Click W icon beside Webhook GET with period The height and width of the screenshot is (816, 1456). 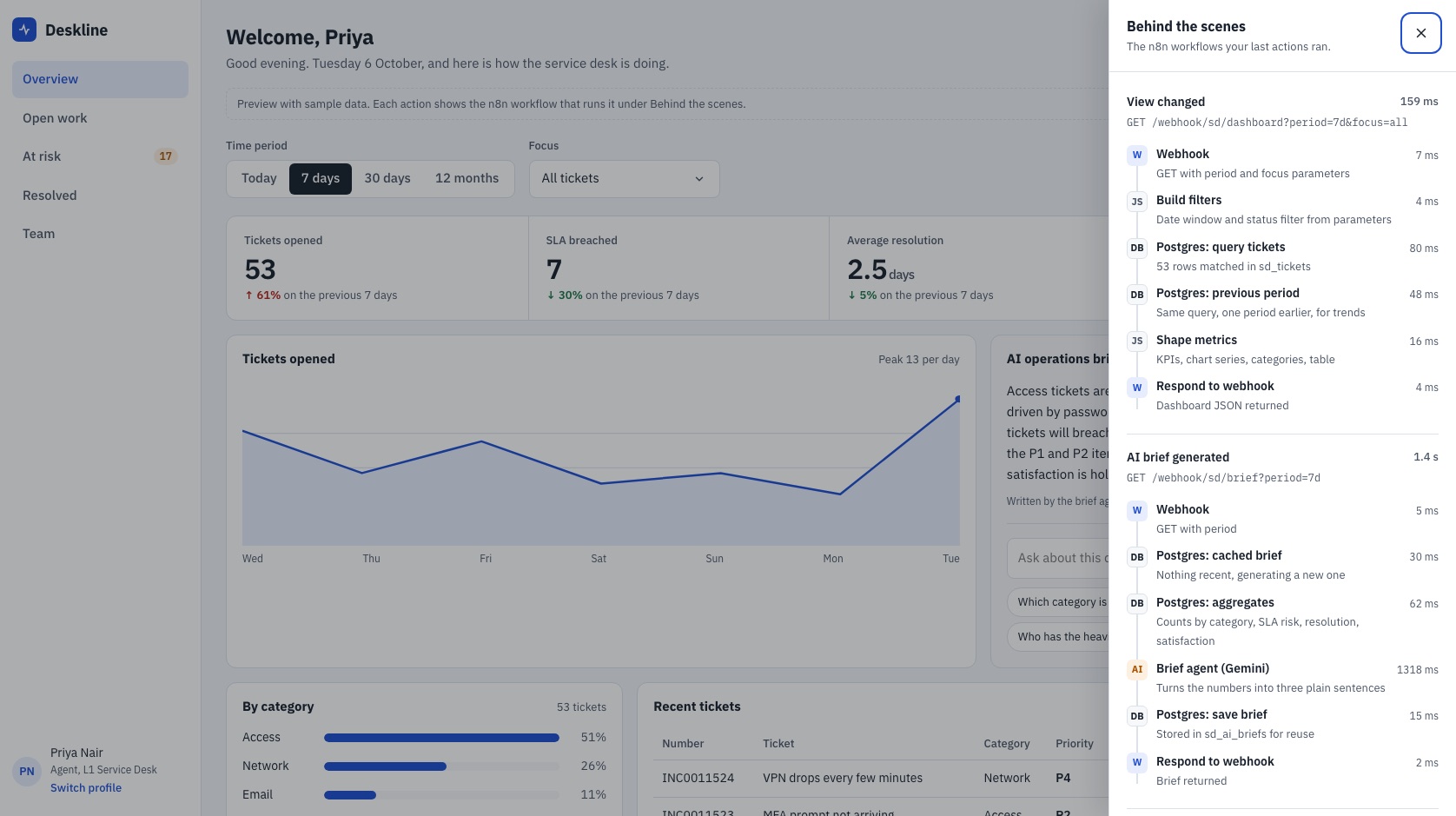[x=1137, y=510]
